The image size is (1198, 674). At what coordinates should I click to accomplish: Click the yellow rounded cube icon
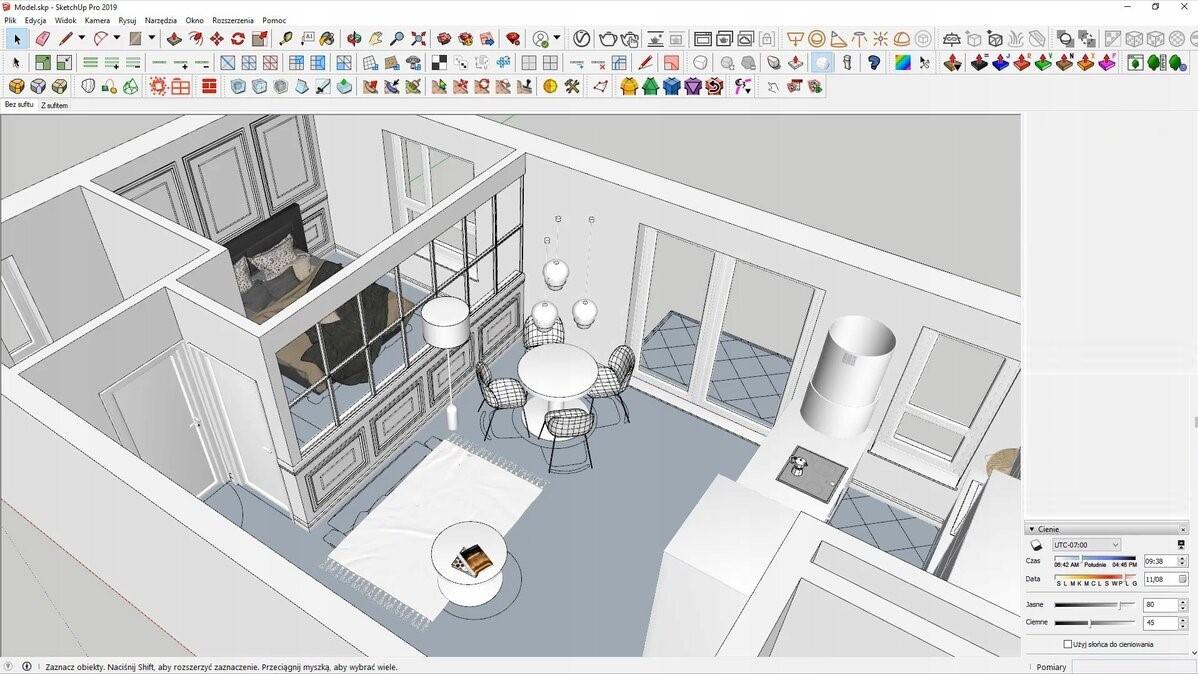point(17,86)
